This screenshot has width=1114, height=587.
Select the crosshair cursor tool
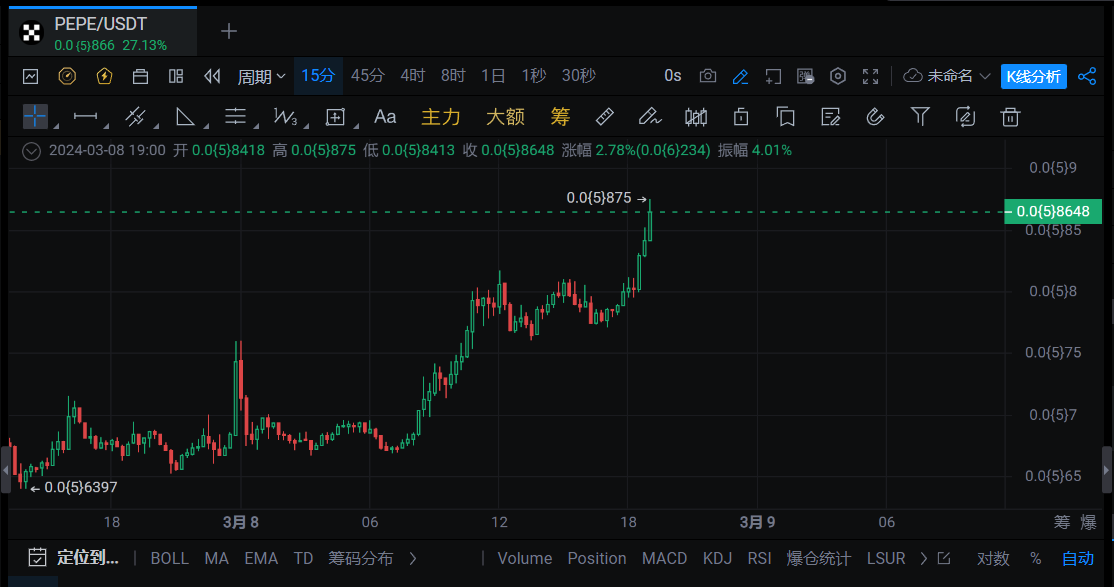point(35,117)
